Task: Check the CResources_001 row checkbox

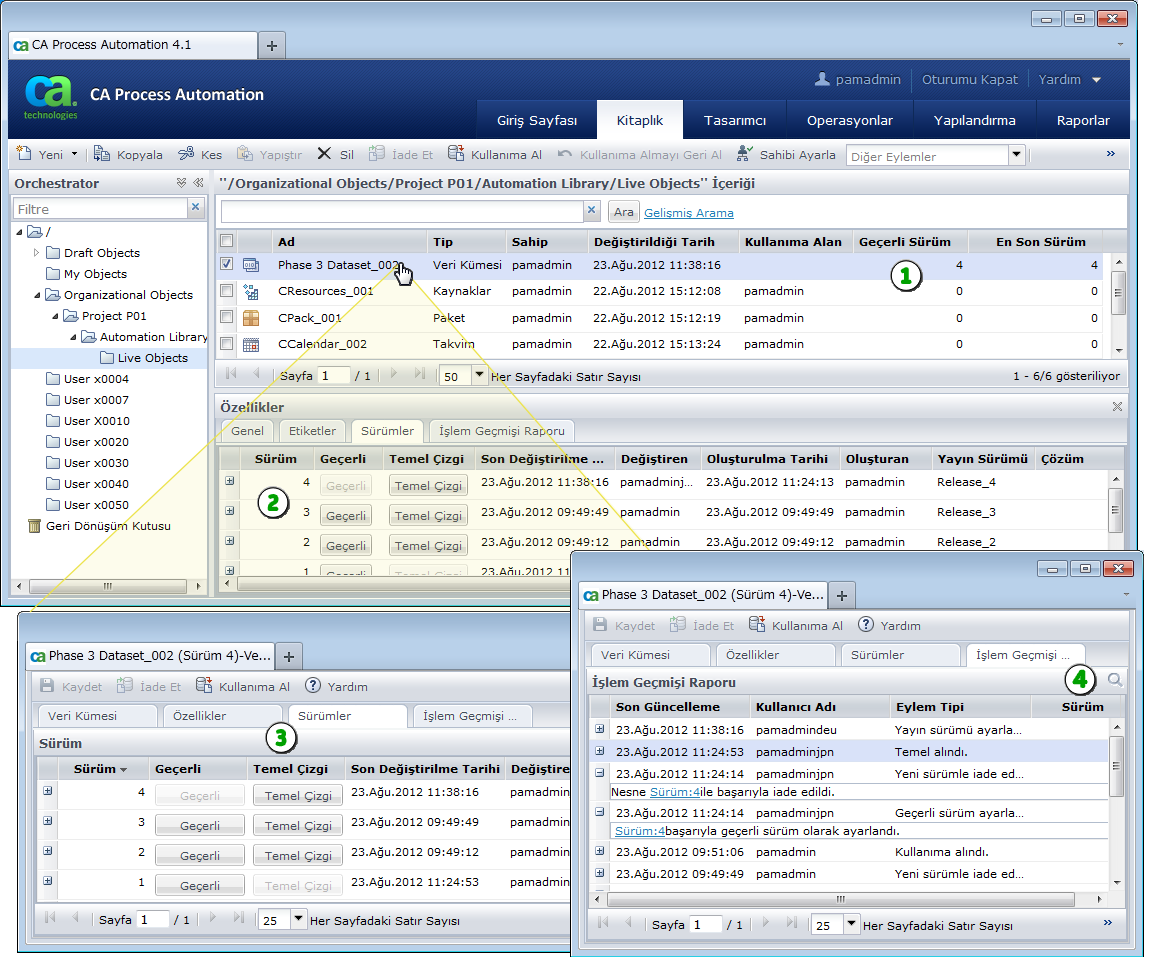Action: coord(227,291)
